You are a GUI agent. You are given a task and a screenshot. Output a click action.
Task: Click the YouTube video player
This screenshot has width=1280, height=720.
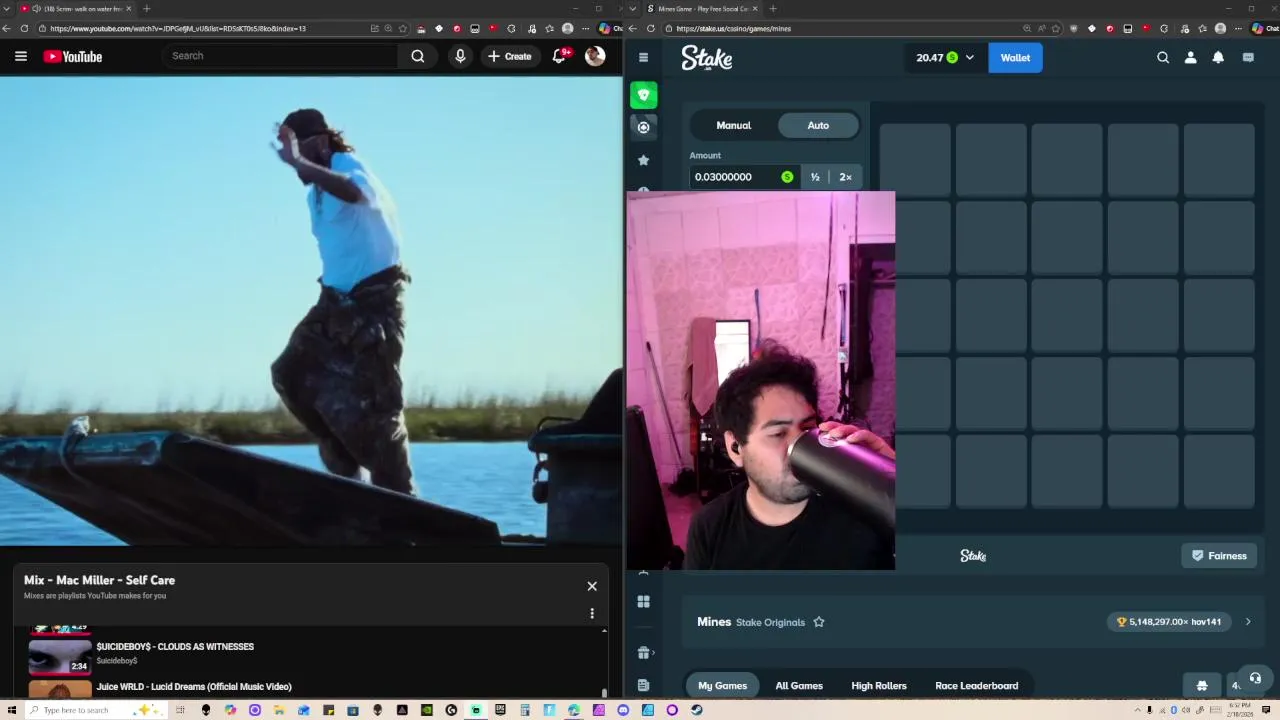(x=311, y=311)
